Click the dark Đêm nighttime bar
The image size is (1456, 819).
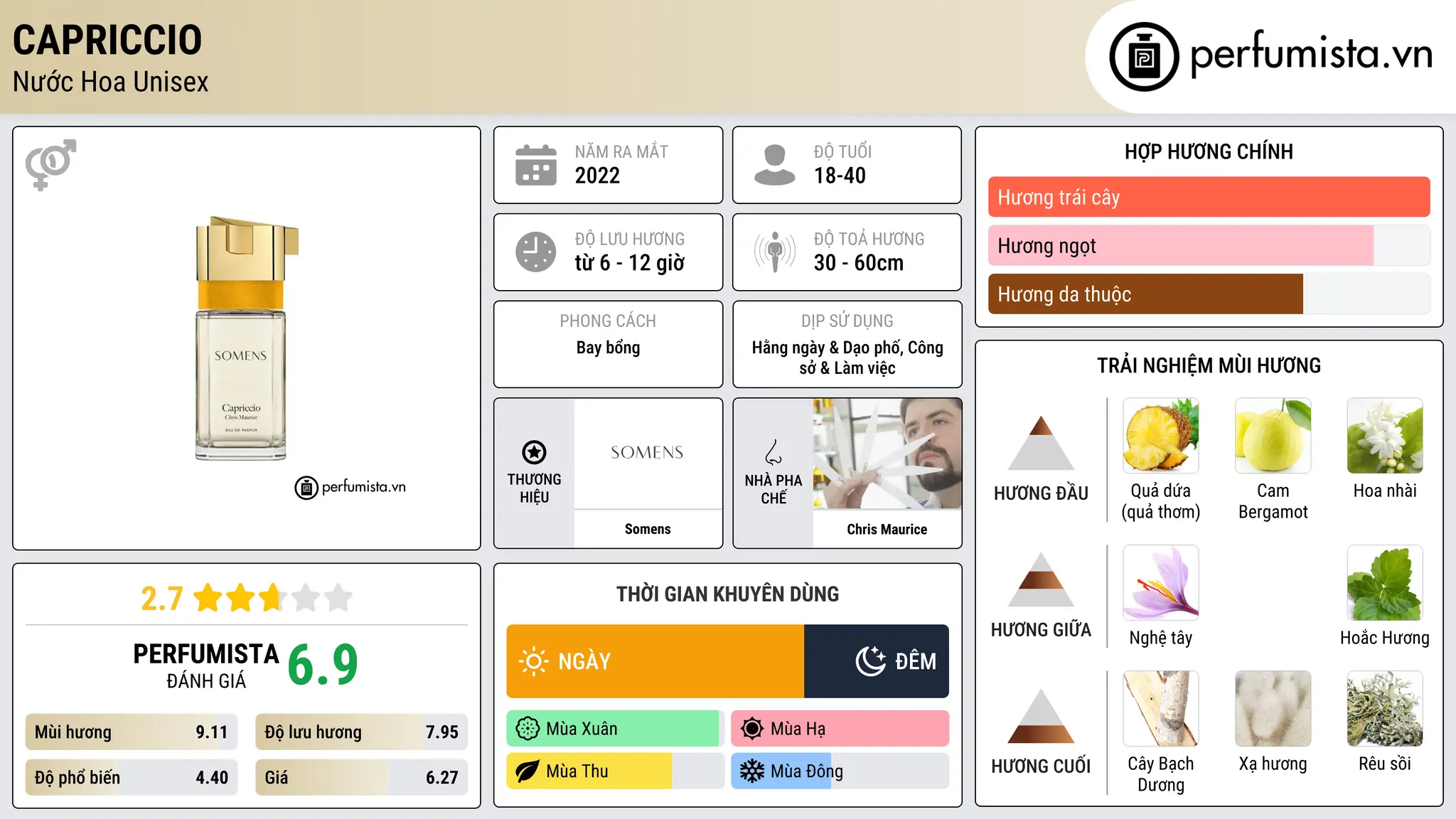pyautogui.click(x=877, y=661)
